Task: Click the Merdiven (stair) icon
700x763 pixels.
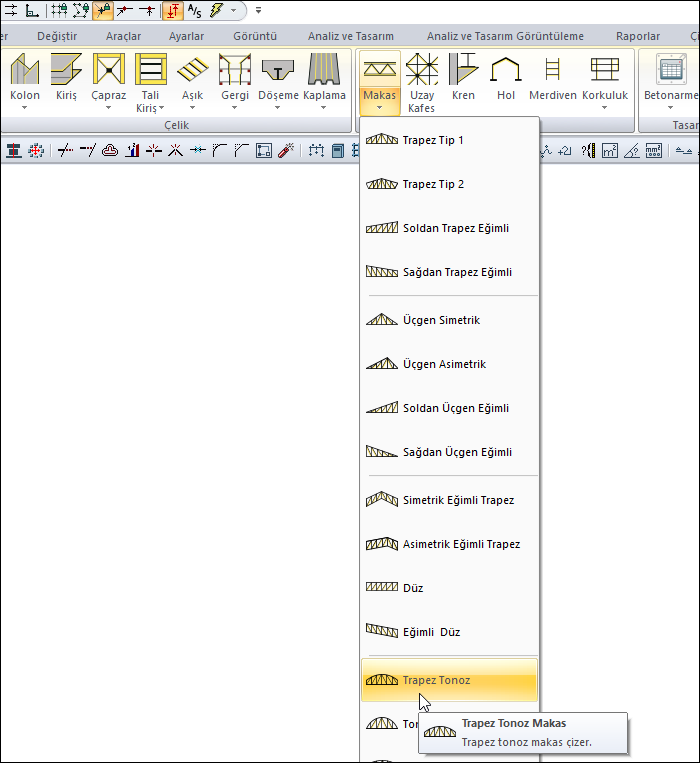Action: pos(552,70)
